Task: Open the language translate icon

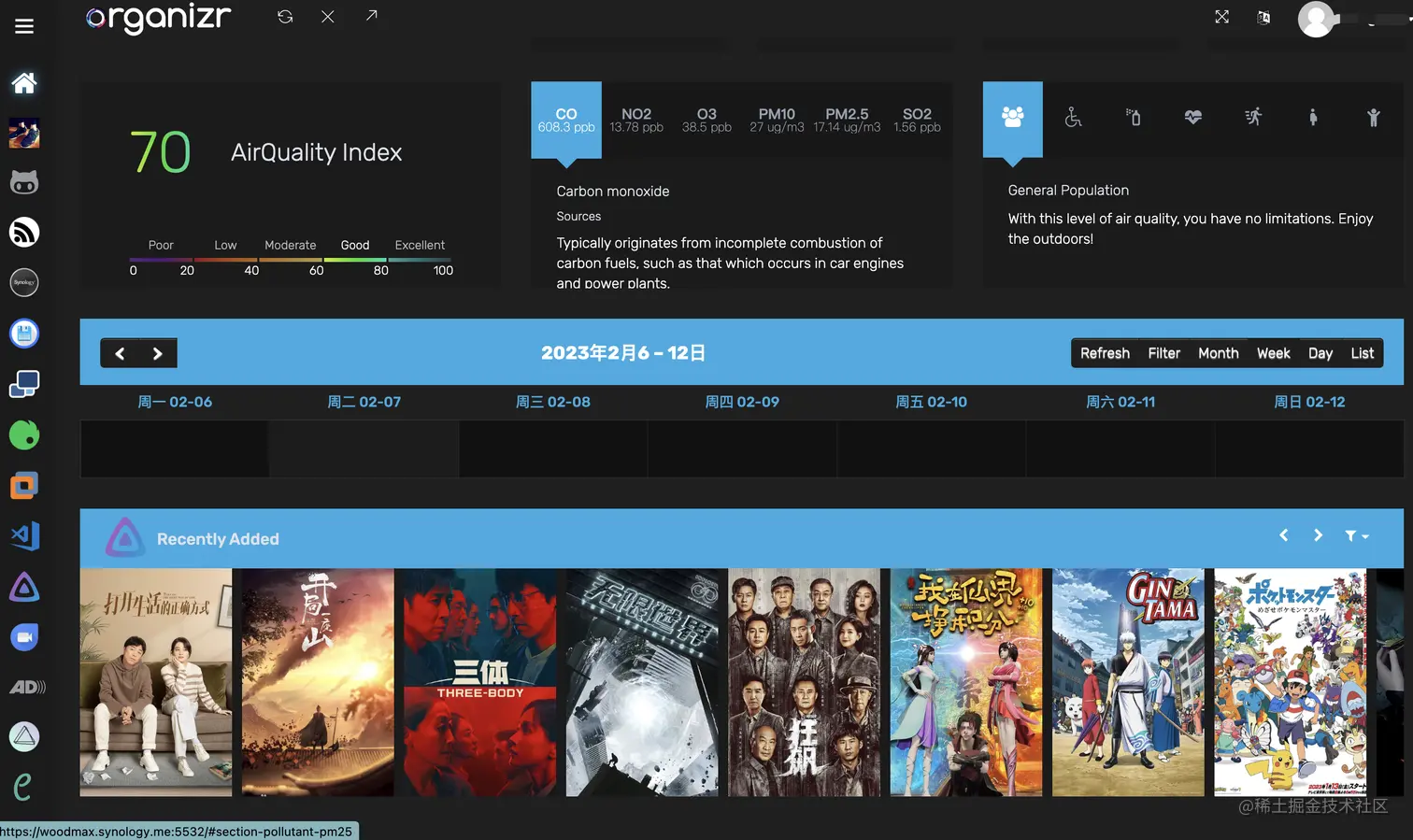Action: tap(1263, 17)
